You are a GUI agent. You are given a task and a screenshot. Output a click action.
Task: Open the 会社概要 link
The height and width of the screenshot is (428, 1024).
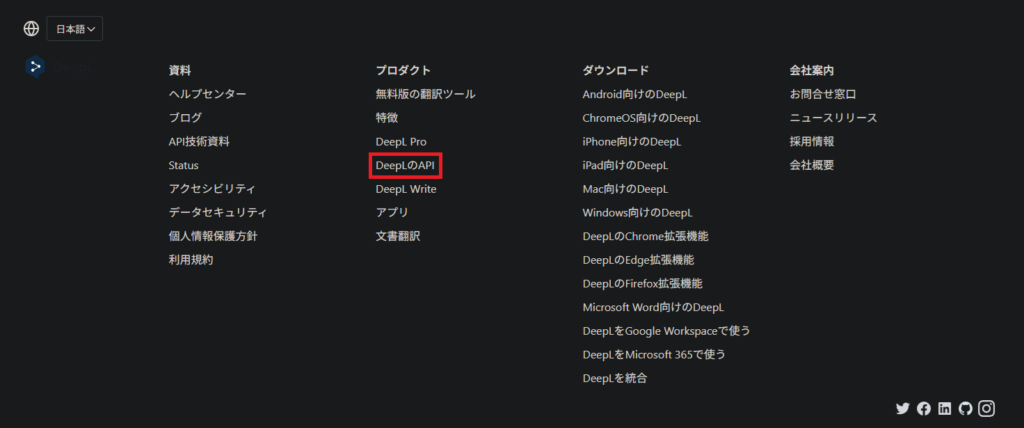coord(812,166)
